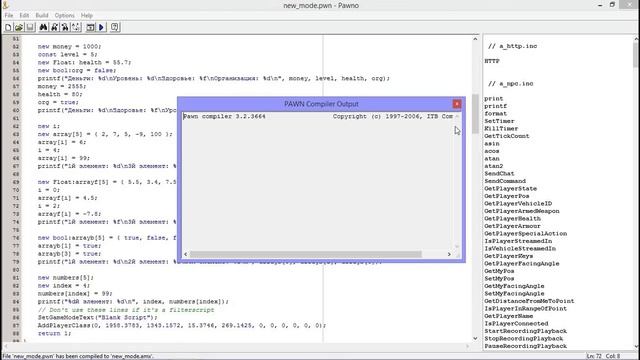Open the Build menu
The image size is (640, 360).
coord(42,16)
